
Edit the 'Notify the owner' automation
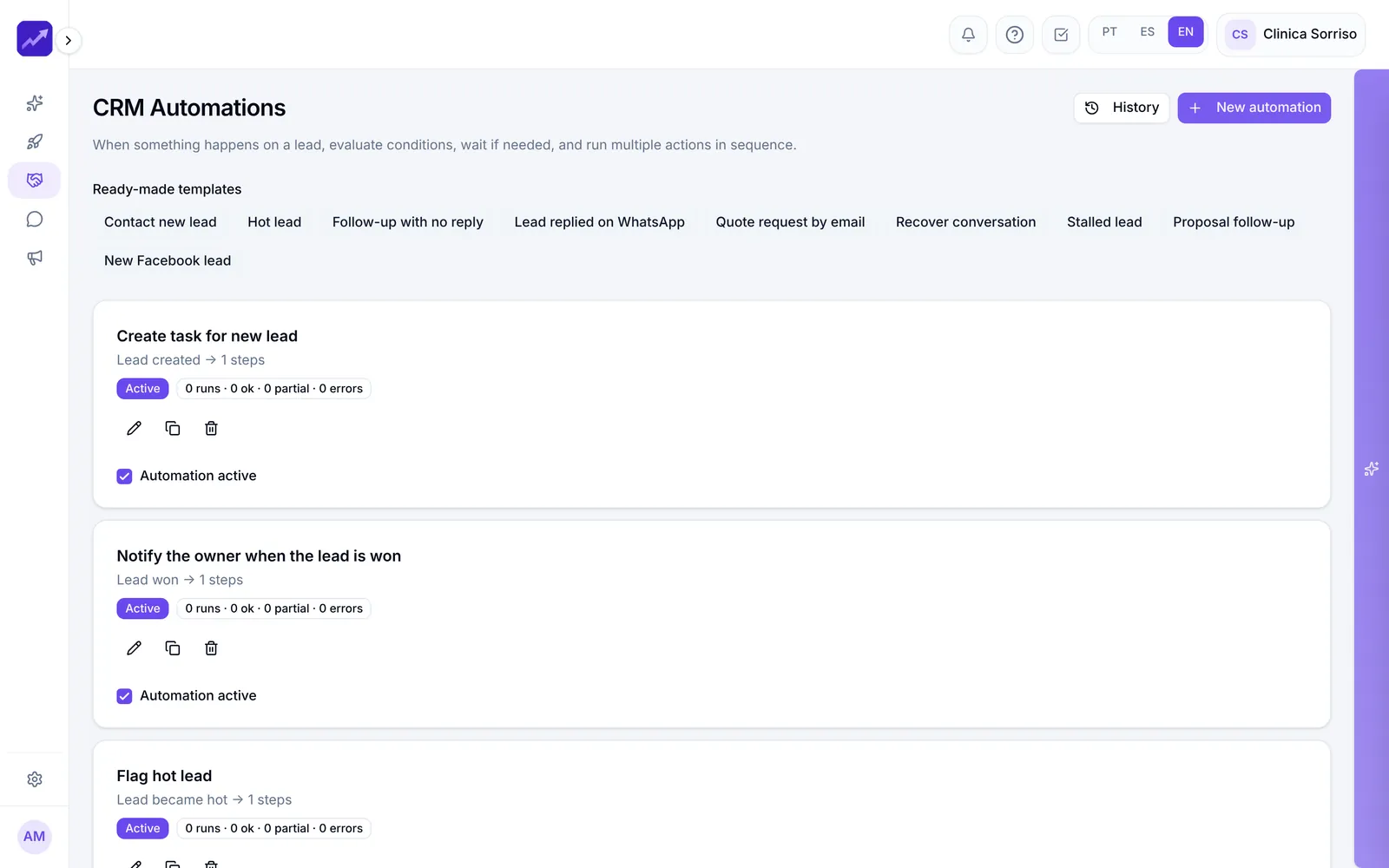(x=134, y=648)
